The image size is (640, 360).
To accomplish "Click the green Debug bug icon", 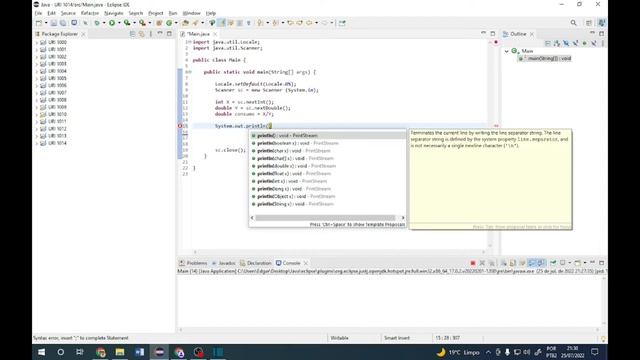I will (x=97, y=23).
